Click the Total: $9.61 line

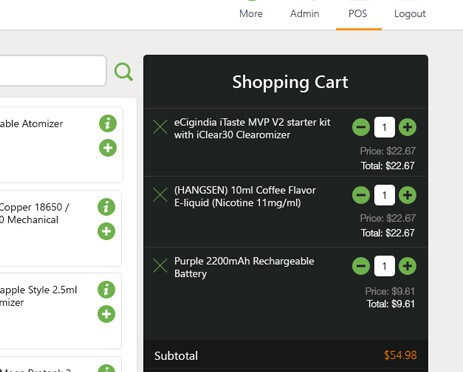pos(391,304)
